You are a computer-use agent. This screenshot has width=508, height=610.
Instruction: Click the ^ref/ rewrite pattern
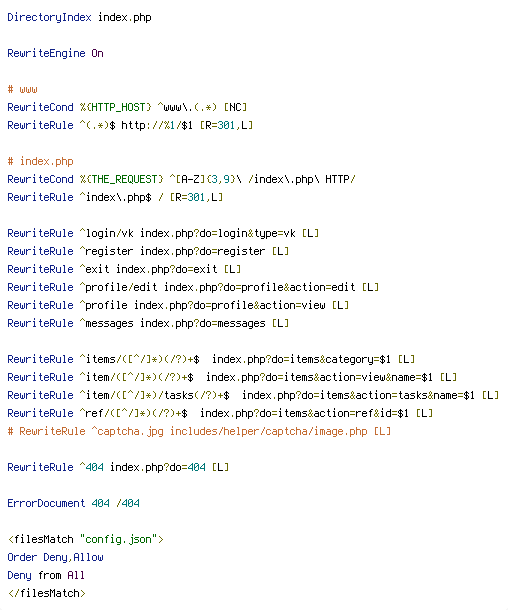pyautogui.click(x=134, y=413)
